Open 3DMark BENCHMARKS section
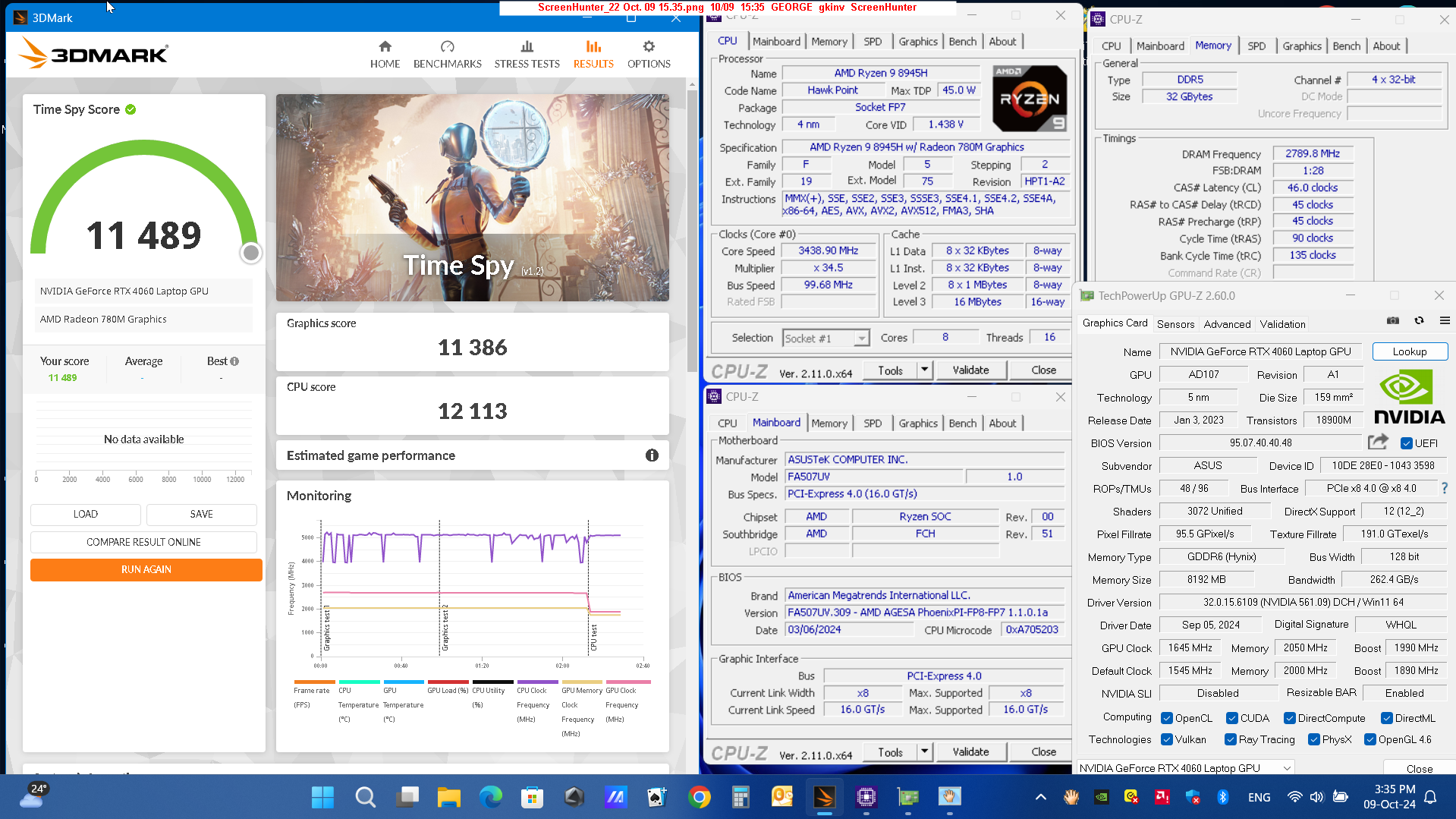 pos(447,55)
